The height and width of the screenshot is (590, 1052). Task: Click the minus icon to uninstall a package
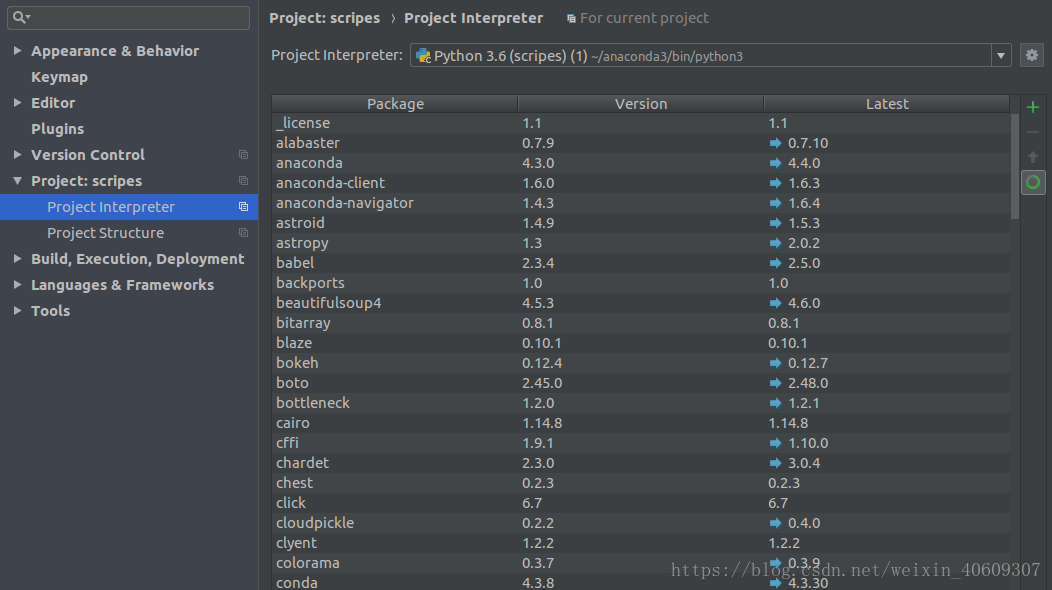tap(1033, 132)
